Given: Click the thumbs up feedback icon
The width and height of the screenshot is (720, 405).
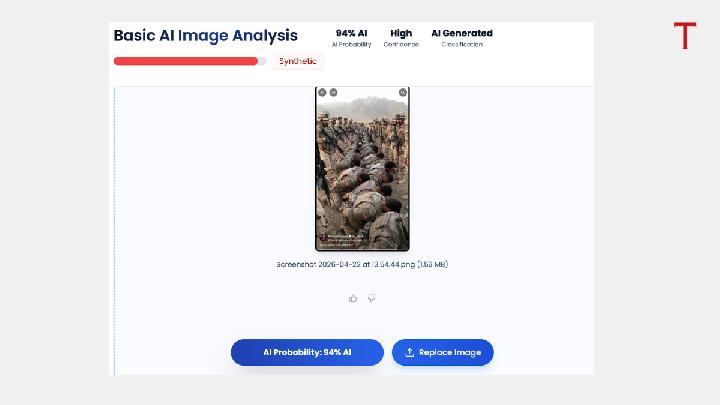Looking at the screenshot, I should (x=353, y=298).
